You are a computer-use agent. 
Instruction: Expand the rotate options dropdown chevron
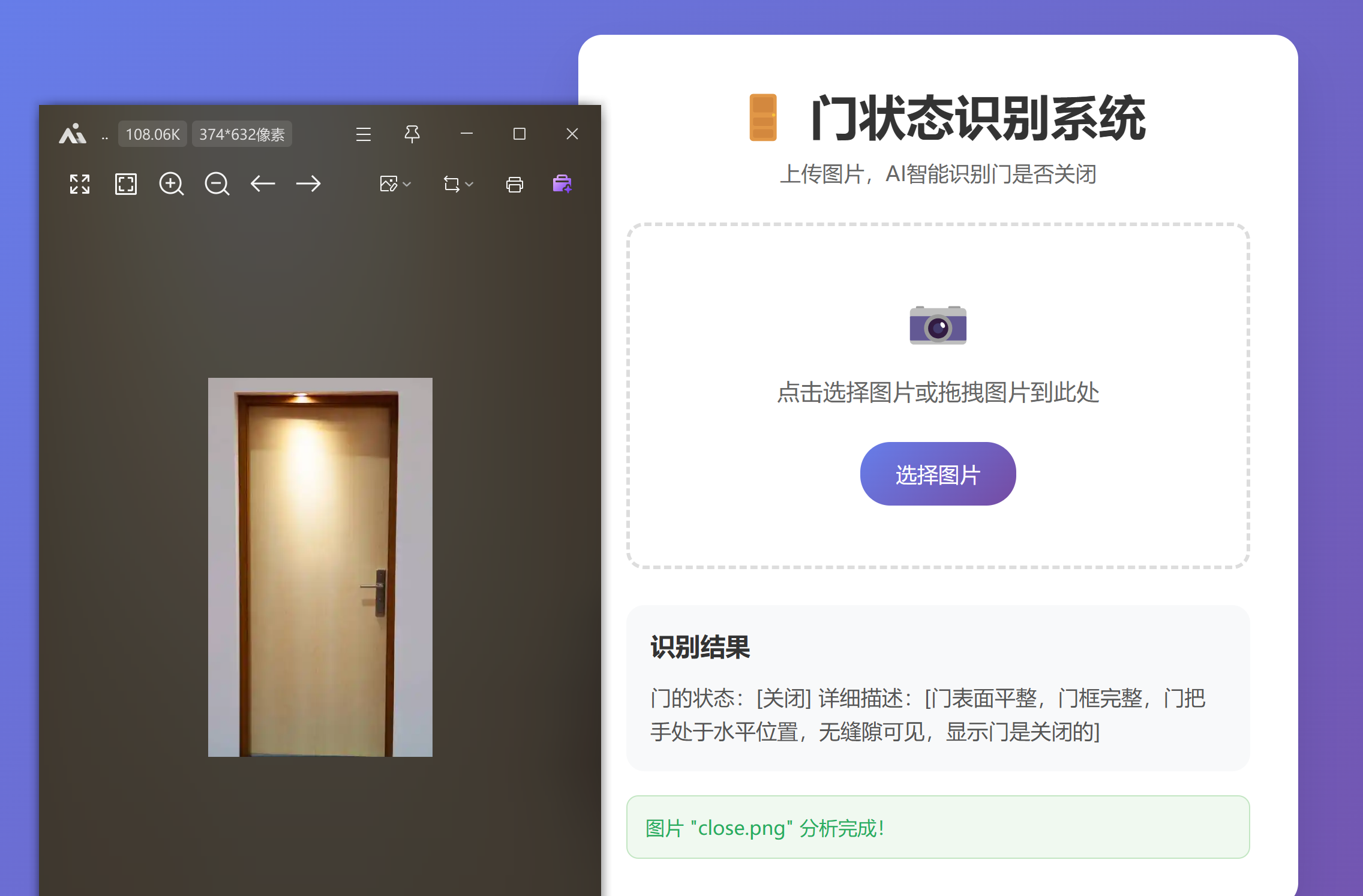tap(470, 184)
